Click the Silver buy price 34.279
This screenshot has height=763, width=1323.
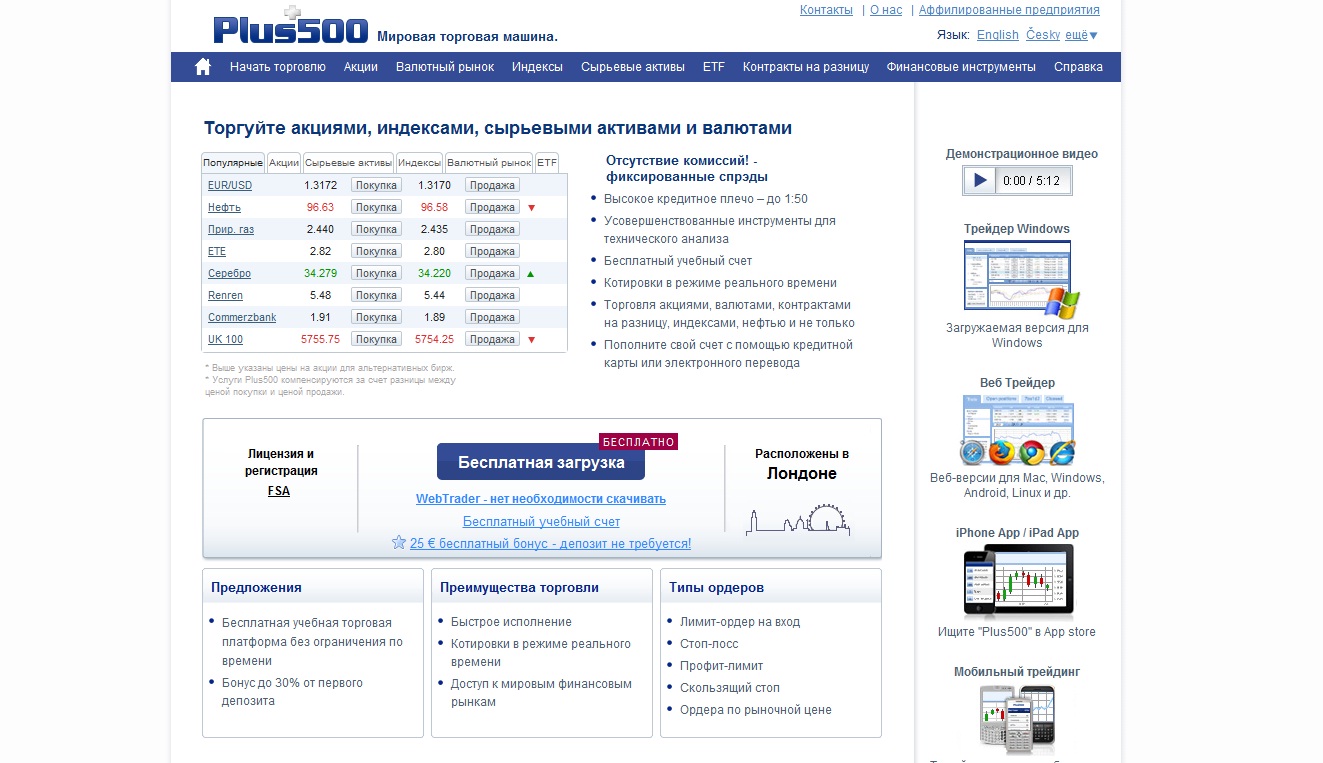click(x=321, y=273)
